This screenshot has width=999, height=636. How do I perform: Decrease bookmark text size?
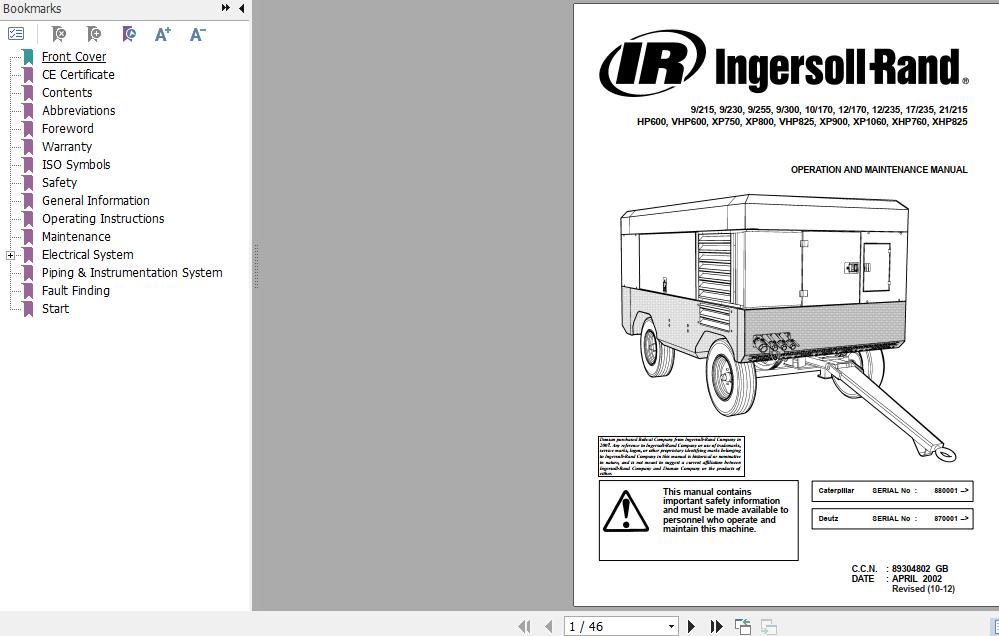point(196,33)
